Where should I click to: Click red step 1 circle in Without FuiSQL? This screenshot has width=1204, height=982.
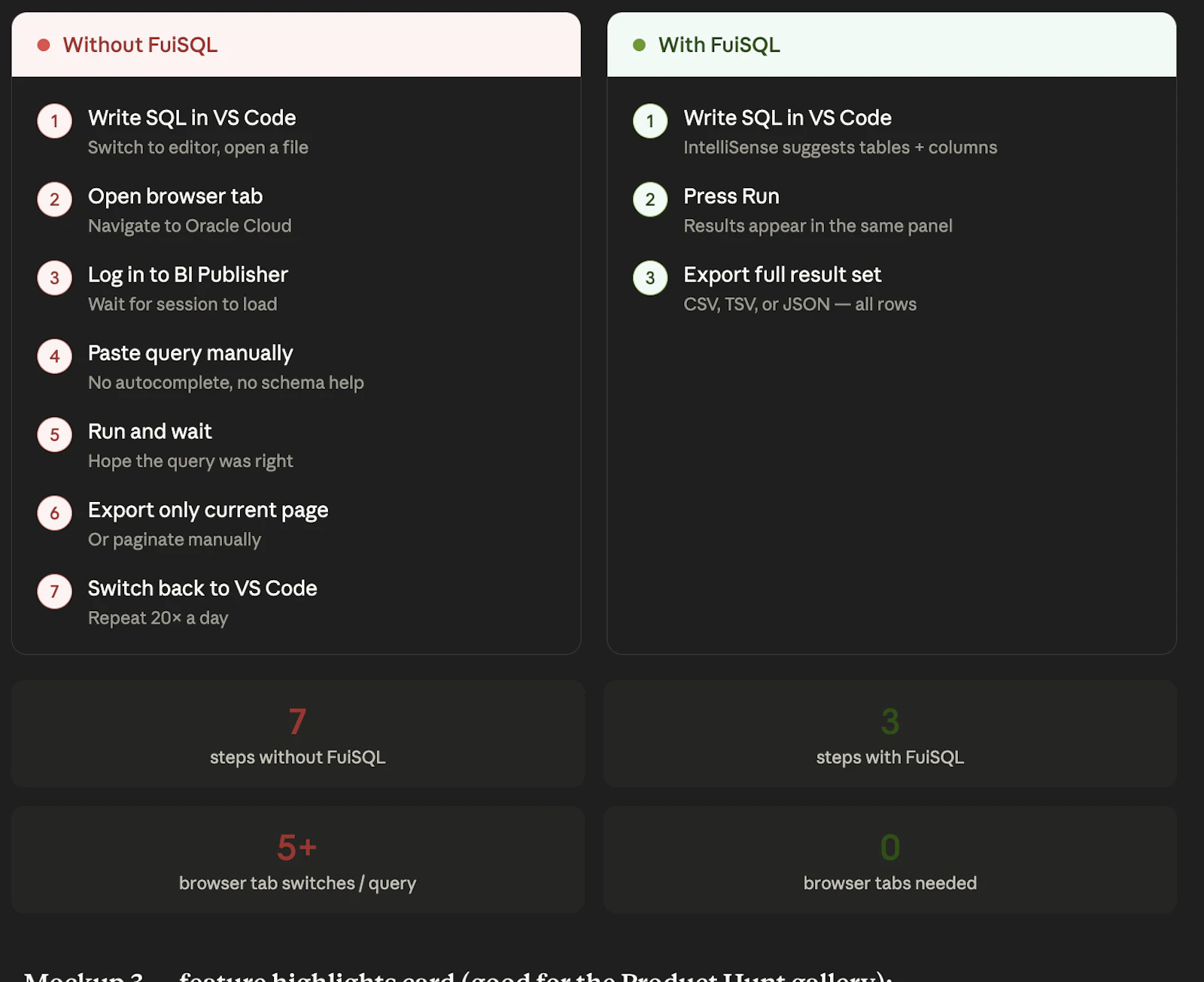(55, 121)
